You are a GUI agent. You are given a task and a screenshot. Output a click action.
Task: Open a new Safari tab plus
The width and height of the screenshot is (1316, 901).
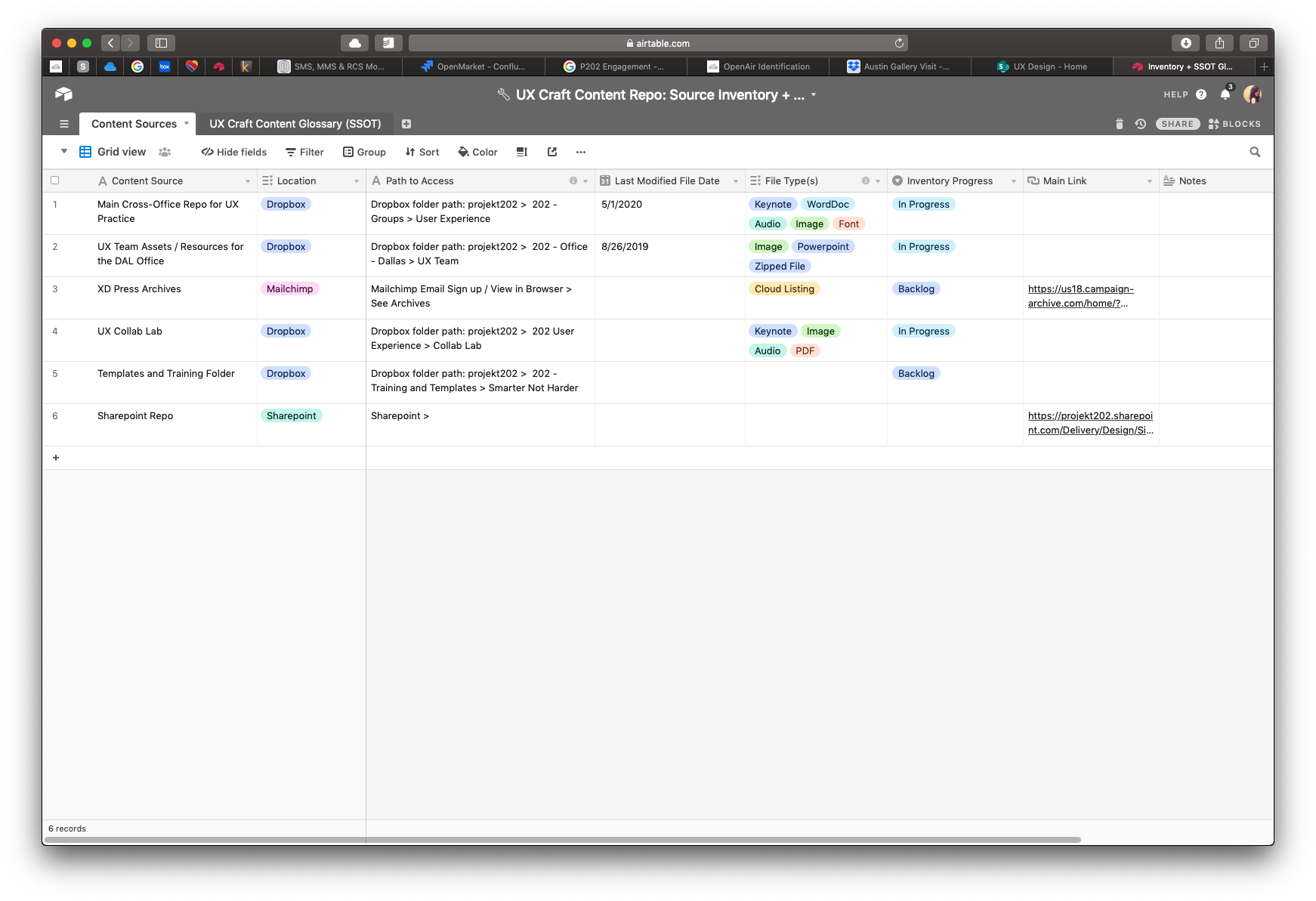coord(1264,66)
